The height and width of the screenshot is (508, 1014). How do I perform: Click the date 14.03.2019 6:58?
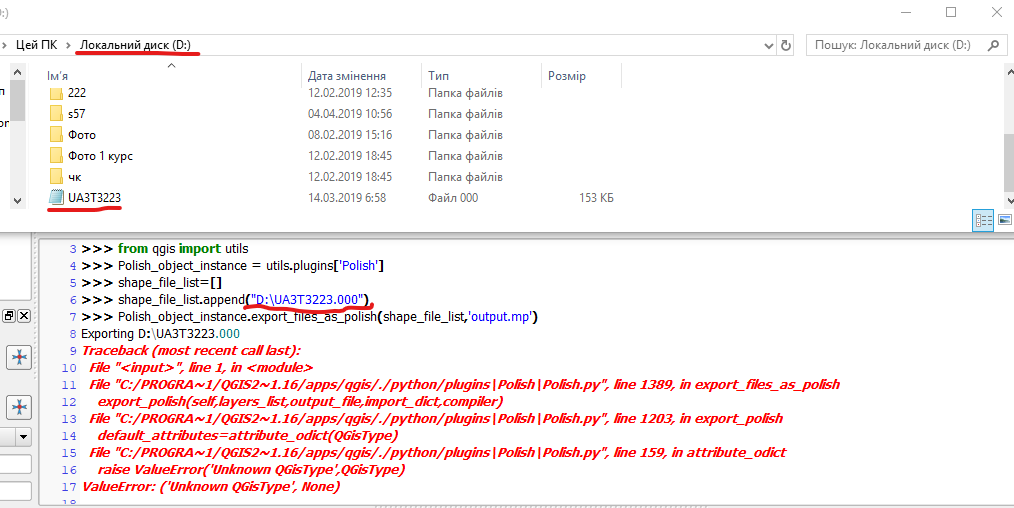[x=347, y=198]
